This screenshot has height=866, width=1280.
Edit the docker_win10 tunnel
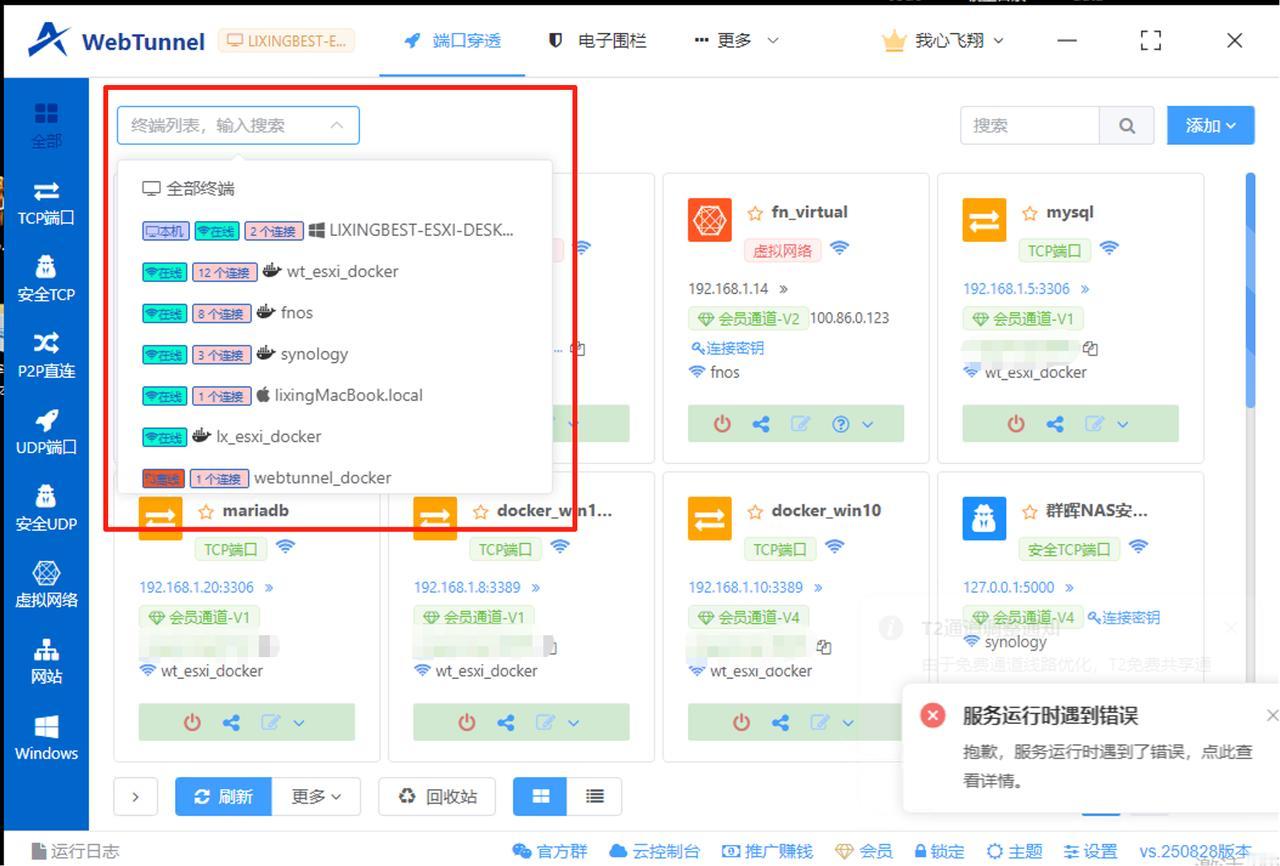tap(819, 722)
